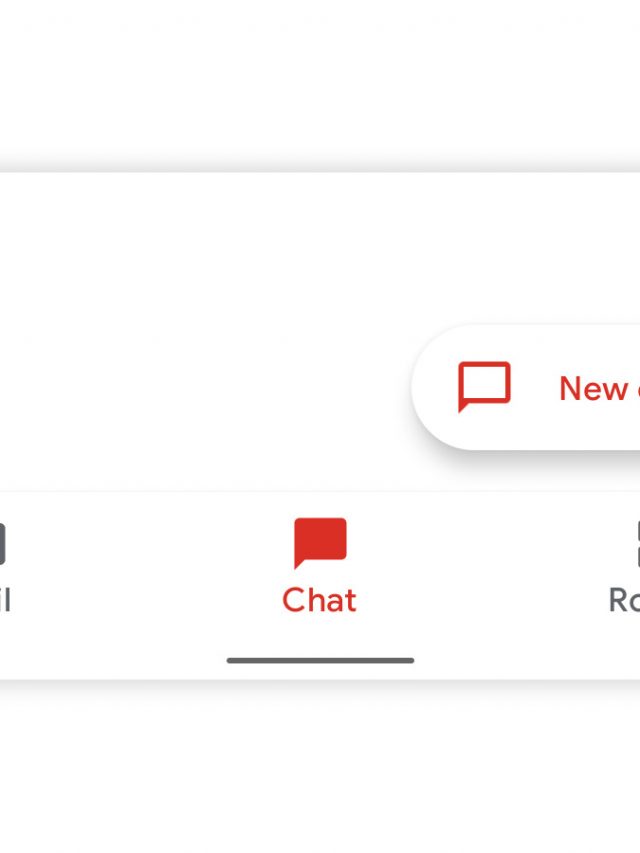
Task: Choose the partially visible "Ro" label
Action: 624,600
